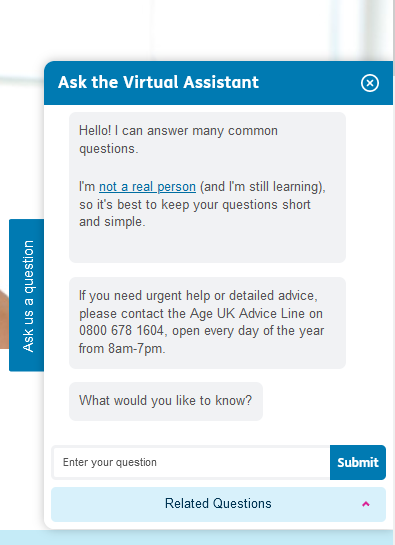Click the phone number 0800 678 1604

pyautogui.click(x=121, y=331)
